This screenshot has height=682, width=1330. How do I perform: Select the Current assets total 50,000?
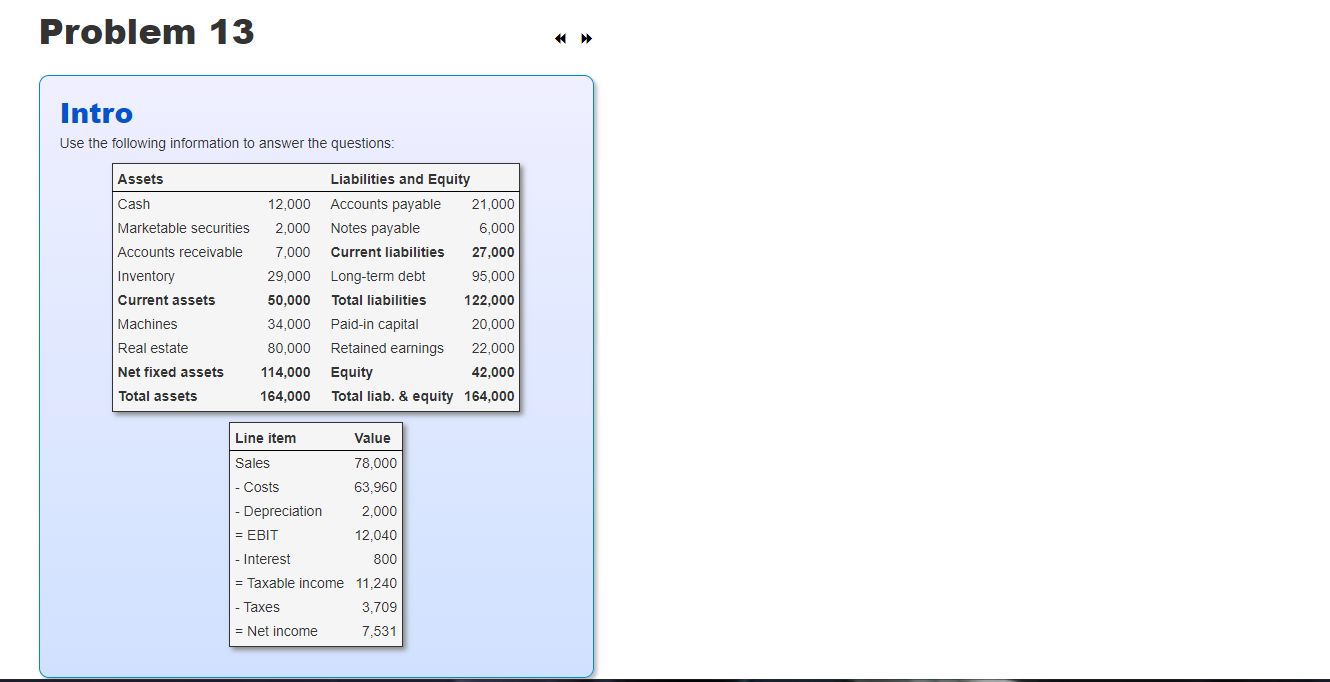[289, 300]
